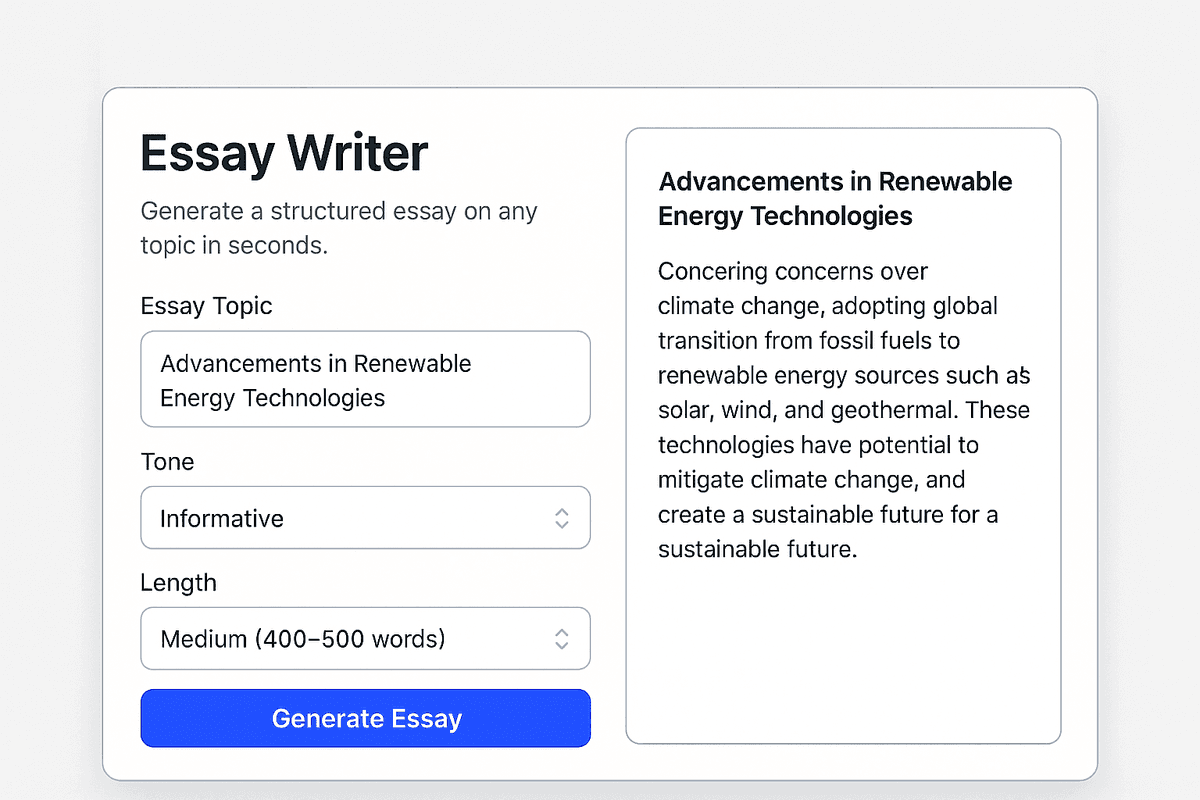Expand the Informative tone combo box

point(365,518)
